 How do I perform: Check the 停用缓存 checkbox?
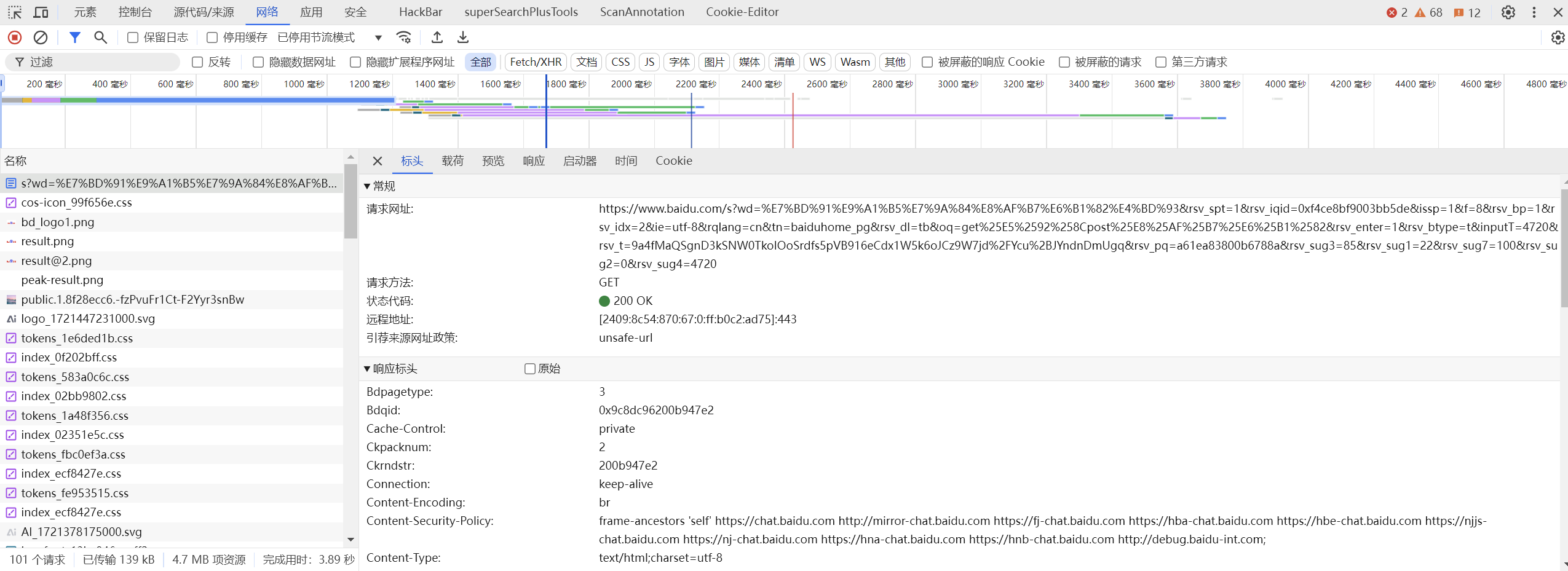[x=212, y=37]
